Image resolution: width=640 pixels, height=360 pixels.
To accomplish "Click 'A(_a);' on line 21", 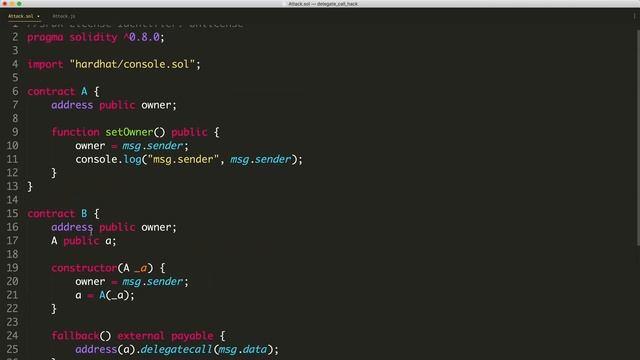I will [117, 295].
